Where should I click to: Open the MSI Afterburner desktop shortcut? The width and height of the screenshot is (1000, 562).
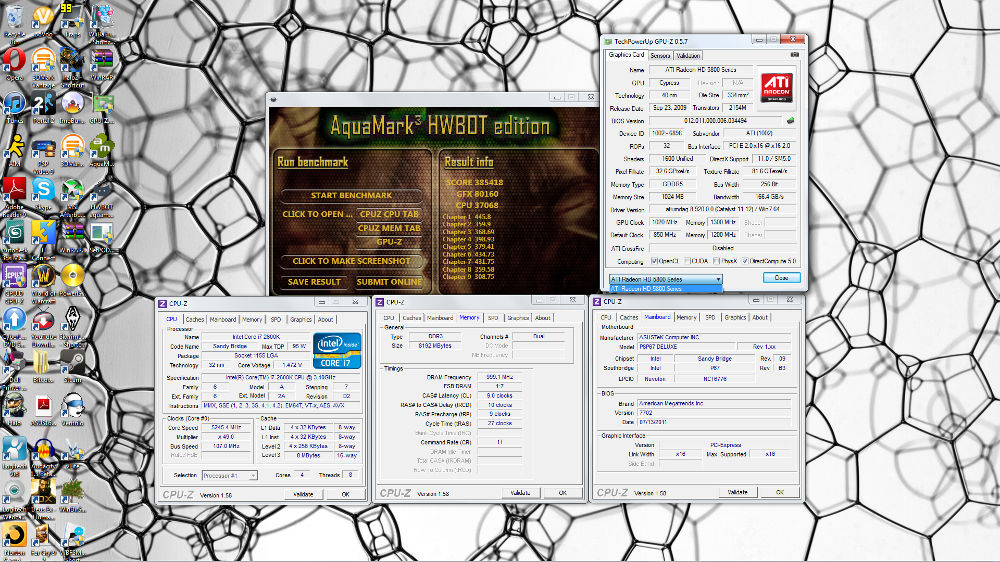72,192
